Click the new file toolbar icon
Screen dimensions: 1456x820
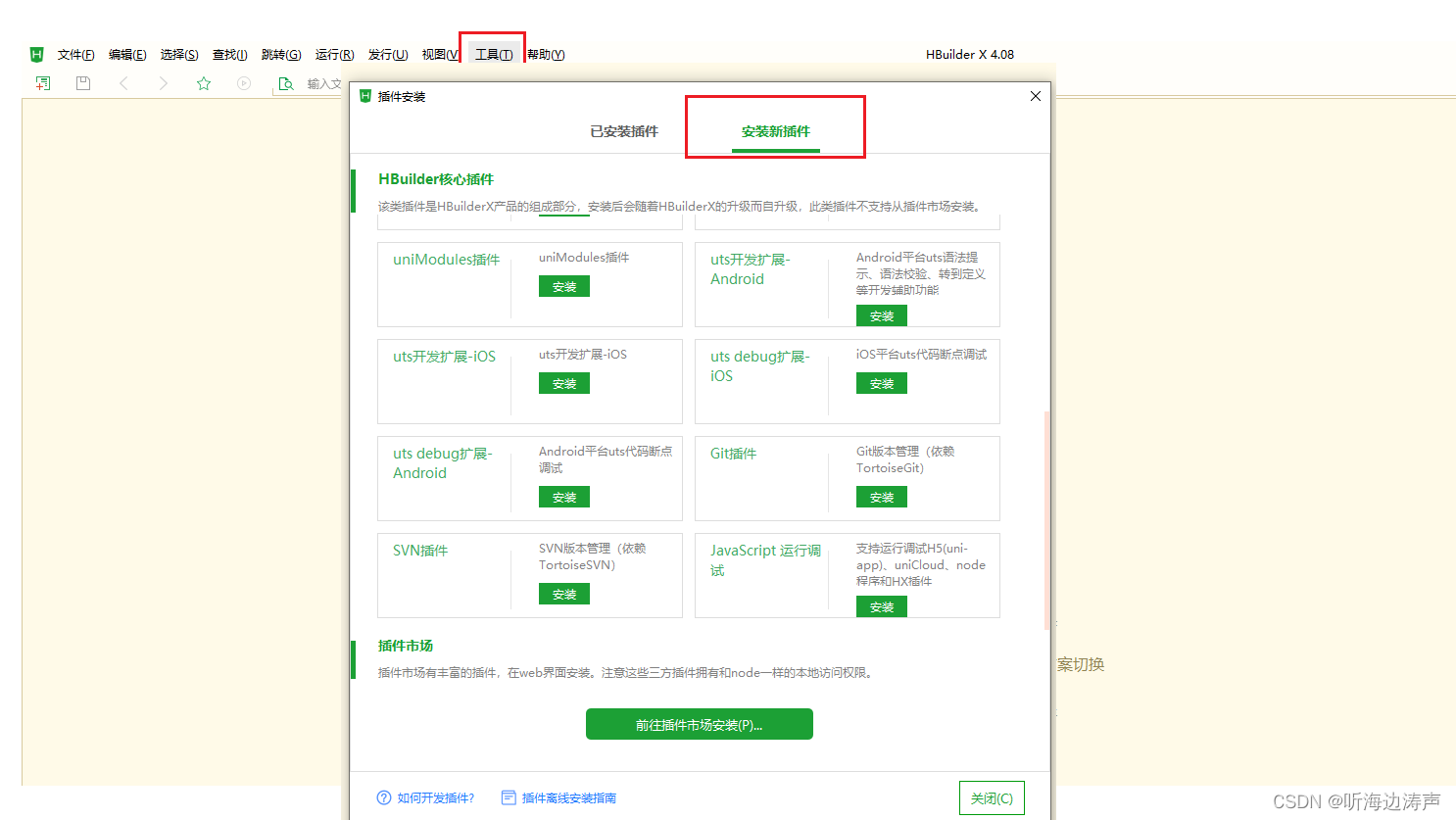click(43, 83)
